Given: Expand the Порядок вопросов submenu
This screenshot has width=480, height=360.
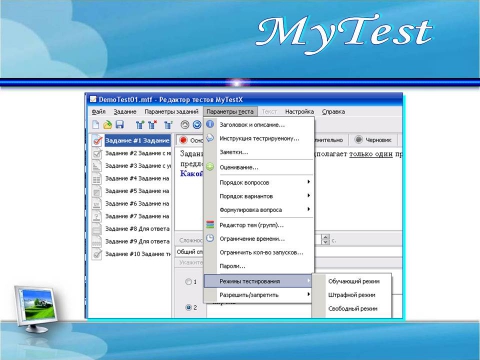Looking at the screenshot, I should pyautogui.click(x=309, y=182).
